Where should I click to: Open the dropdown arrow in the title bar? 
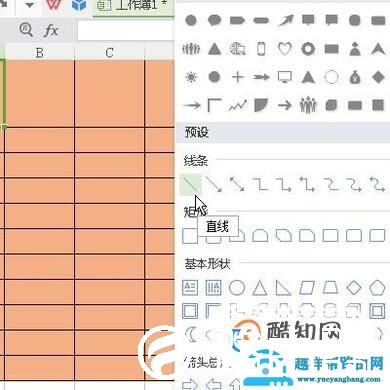pyautogui.click(x=30, y=5)
